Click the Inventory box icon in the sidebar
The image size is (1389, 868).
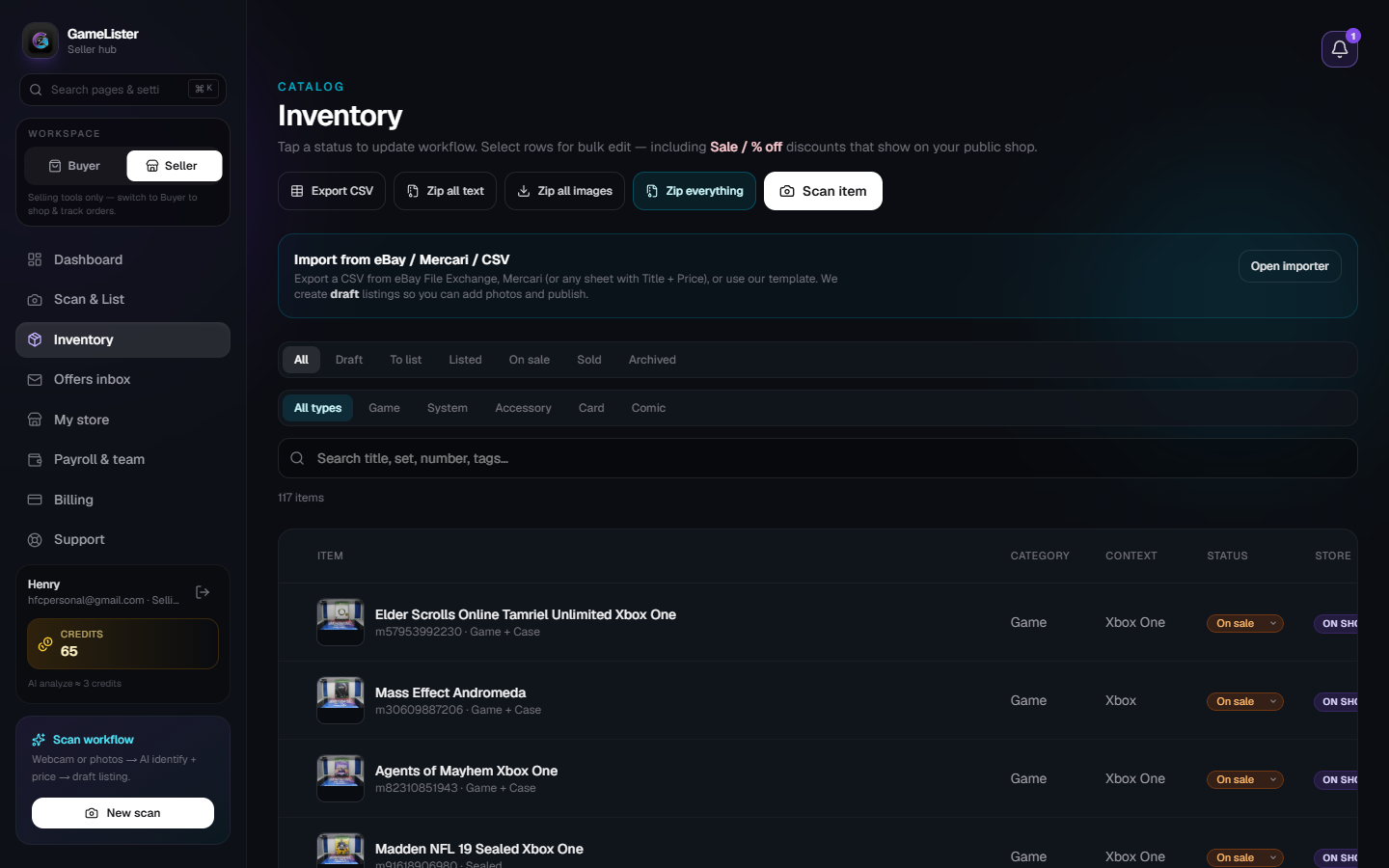(x=35, y=339)
